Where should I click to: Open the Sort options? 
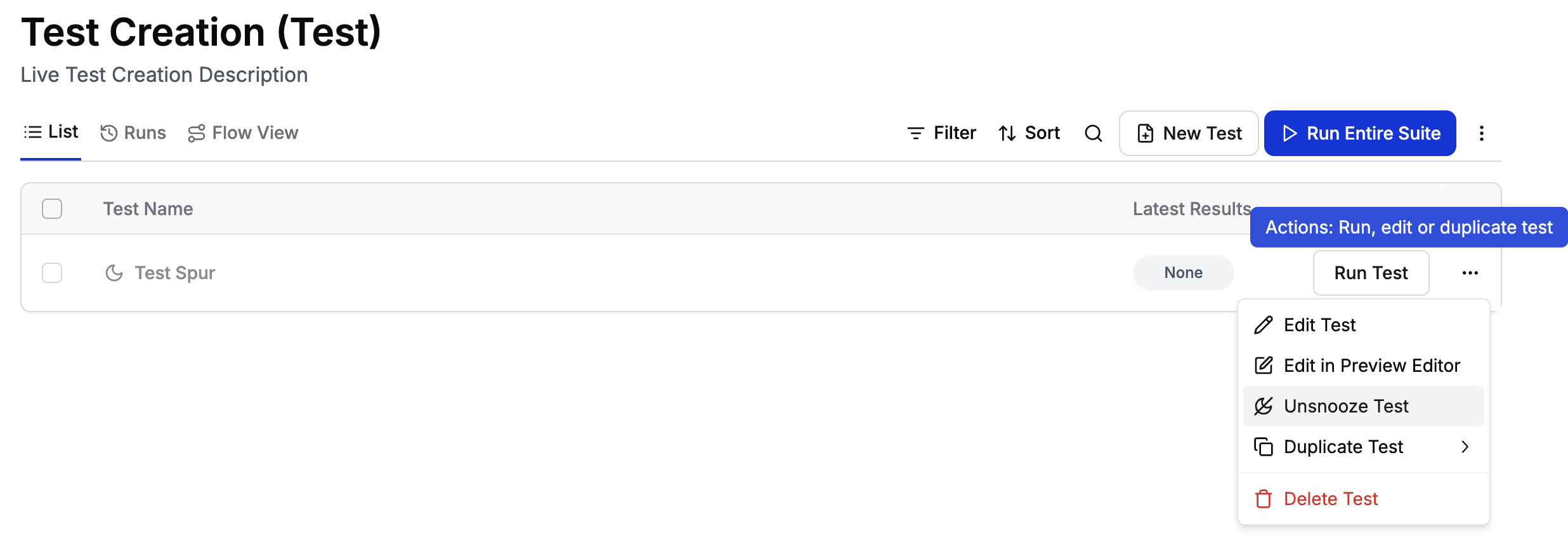click(1029, 133)
